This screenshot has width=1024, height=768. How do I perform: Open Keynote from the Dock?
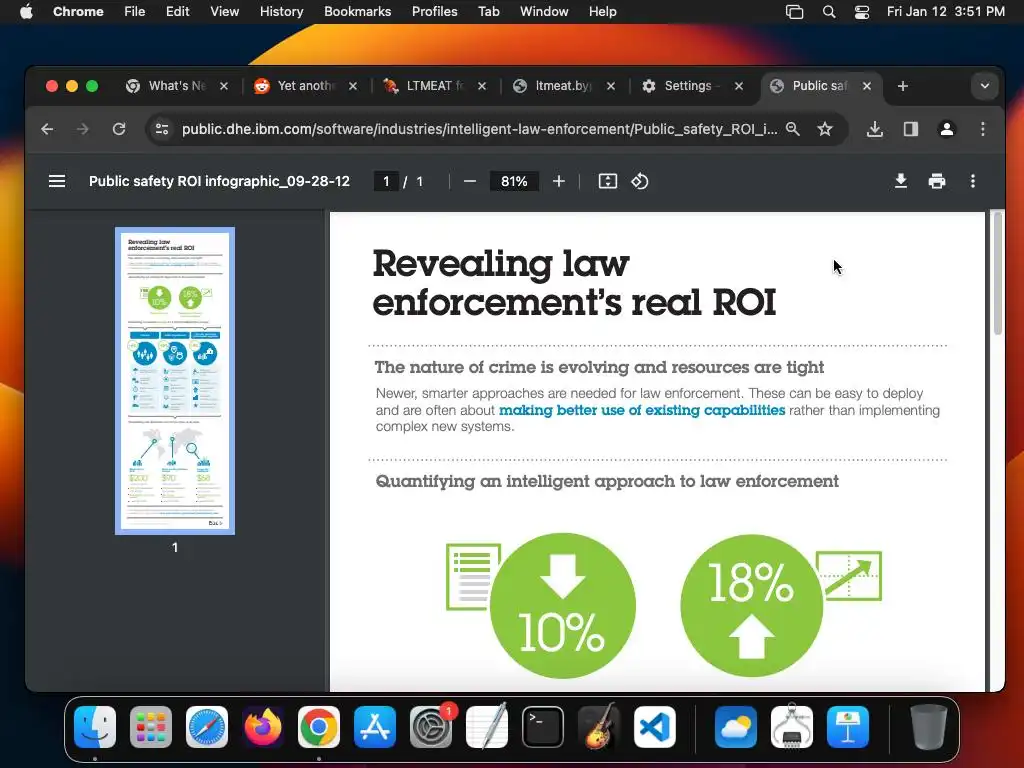848,727
